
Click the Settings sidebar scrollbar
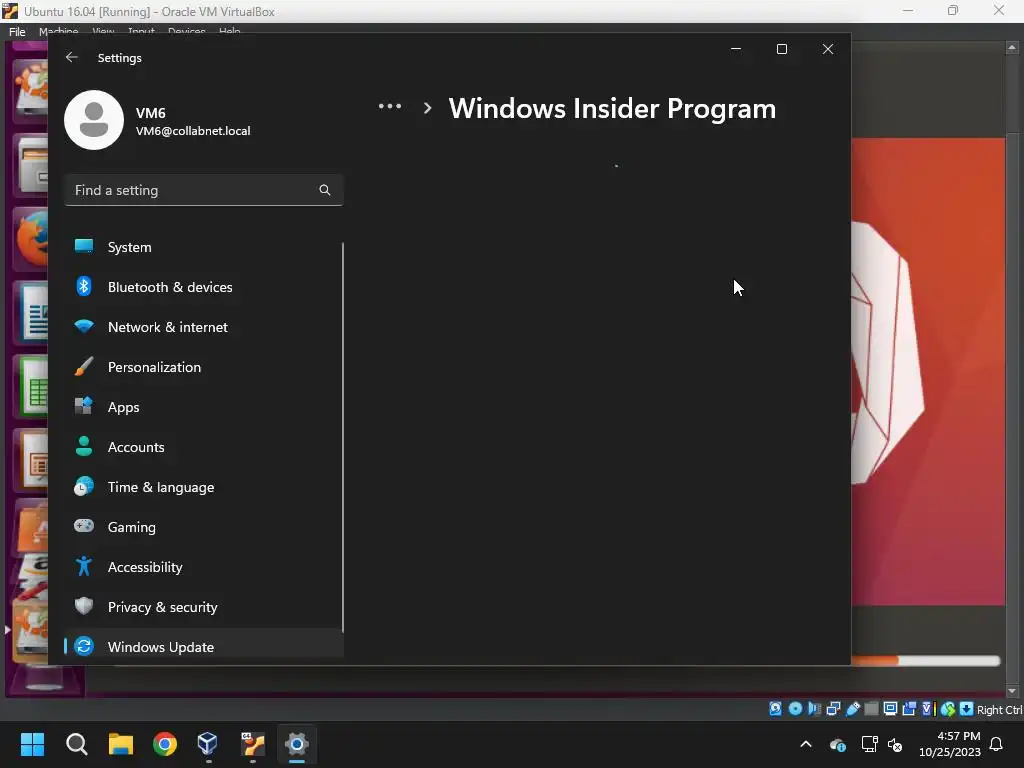pos(342,436)
